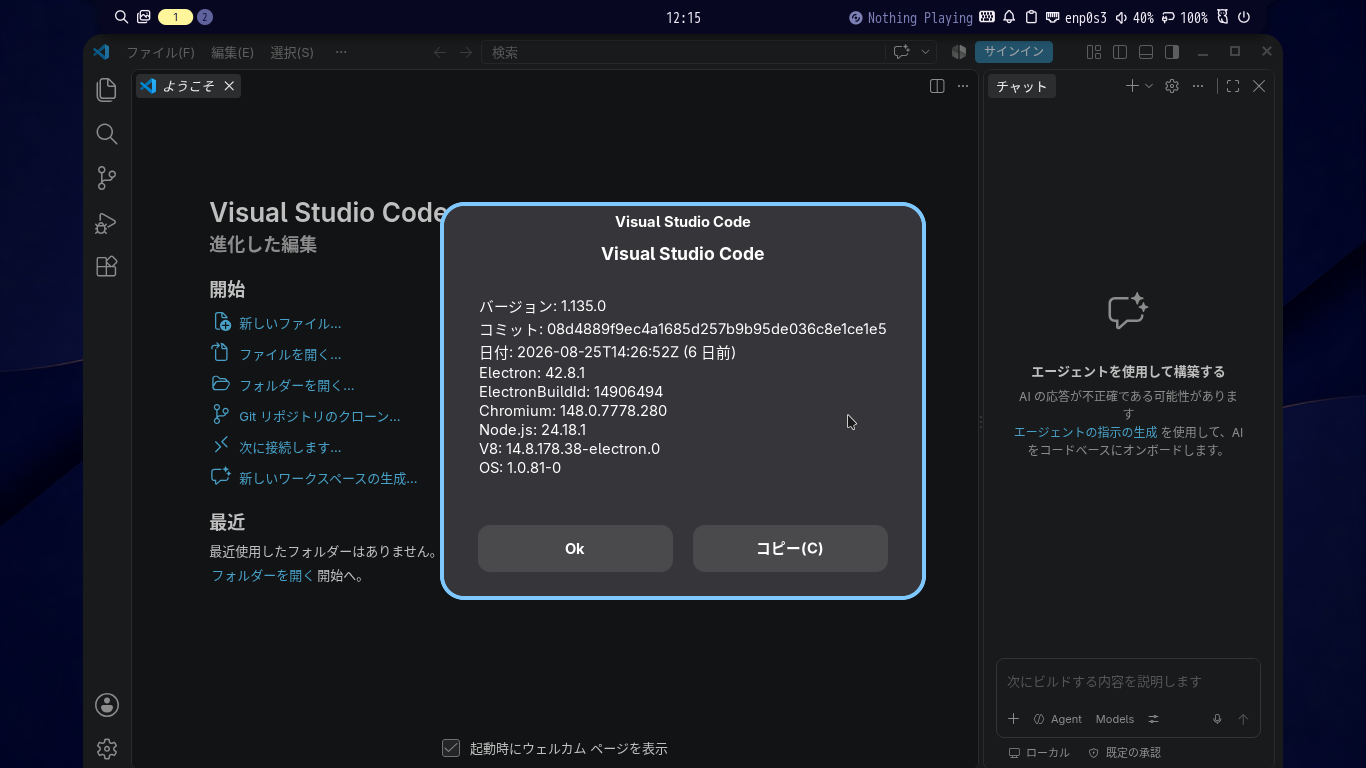Screen dimensions: 1366x768
Task: Open the Search view in the activity bar
Action: pyautogui.click(x=107, y=134)
